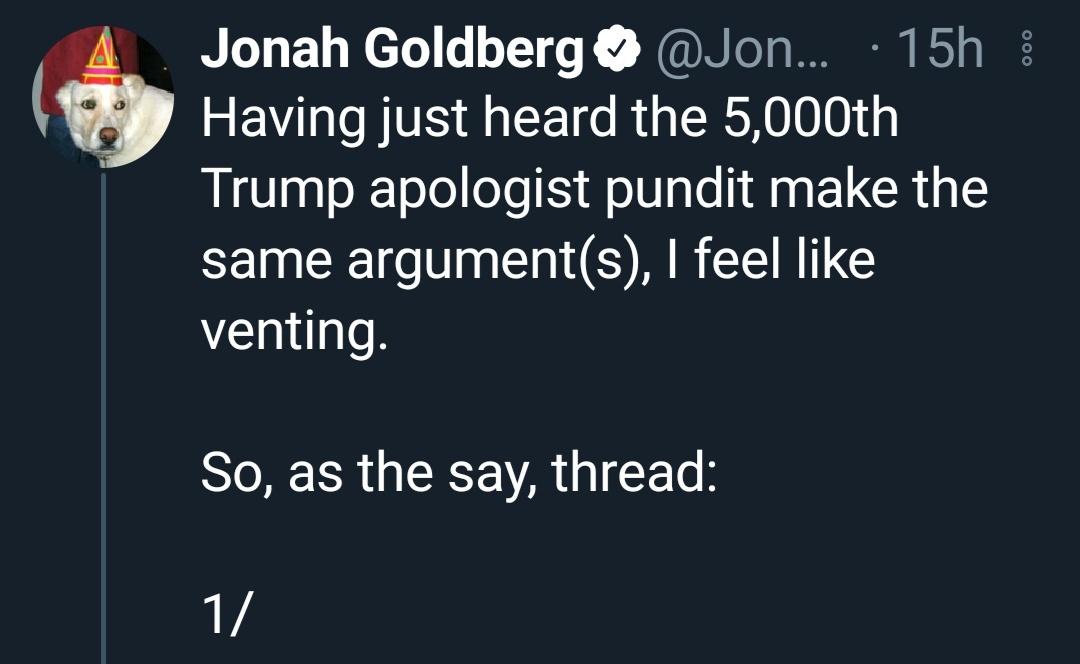
Task: Click the line 'So, as the say, thread:'
Action: coord(458,471)
